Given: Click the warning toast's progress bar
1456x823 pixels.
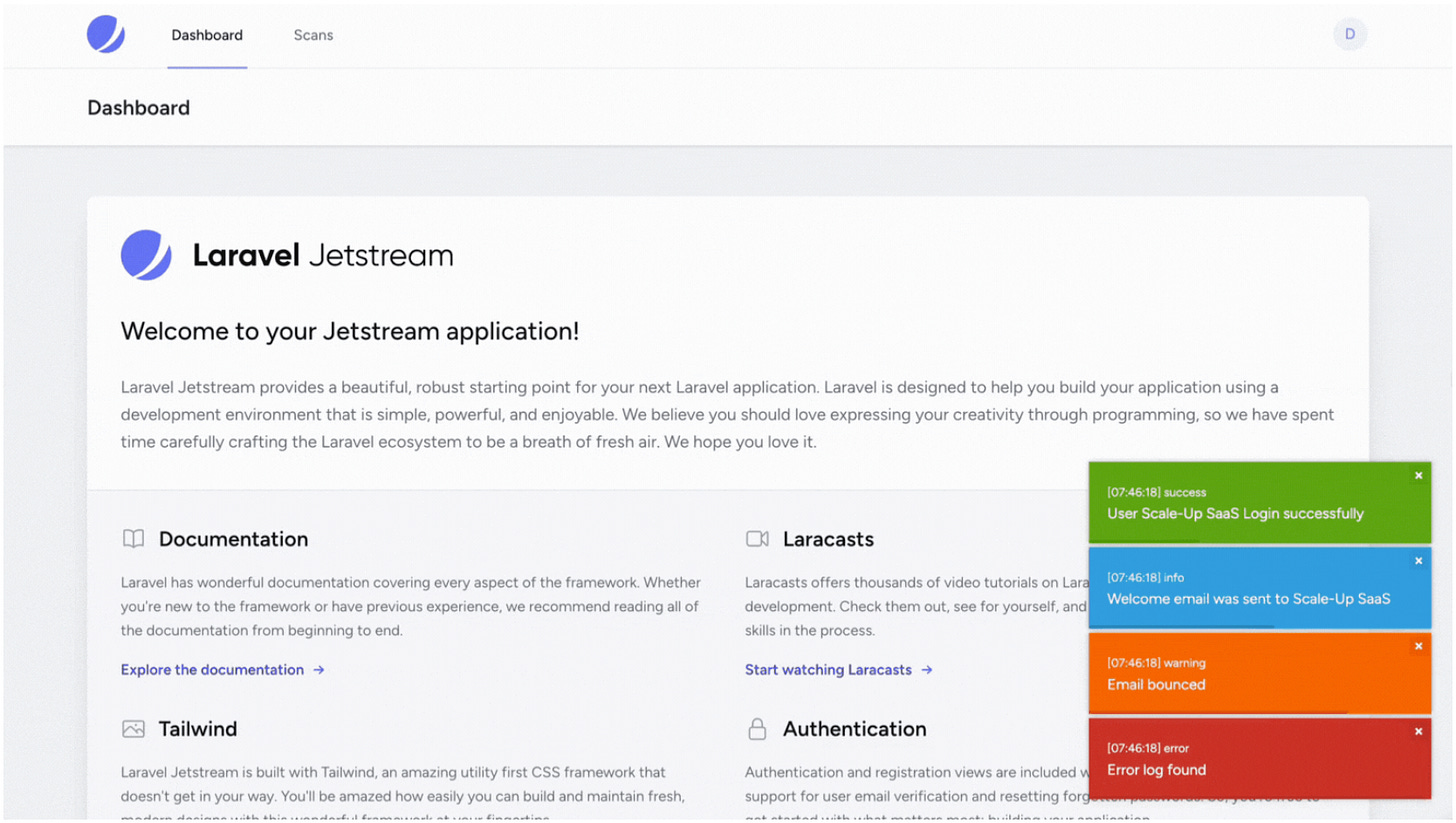Looking at the screenshot, I should pos(1218,712).
